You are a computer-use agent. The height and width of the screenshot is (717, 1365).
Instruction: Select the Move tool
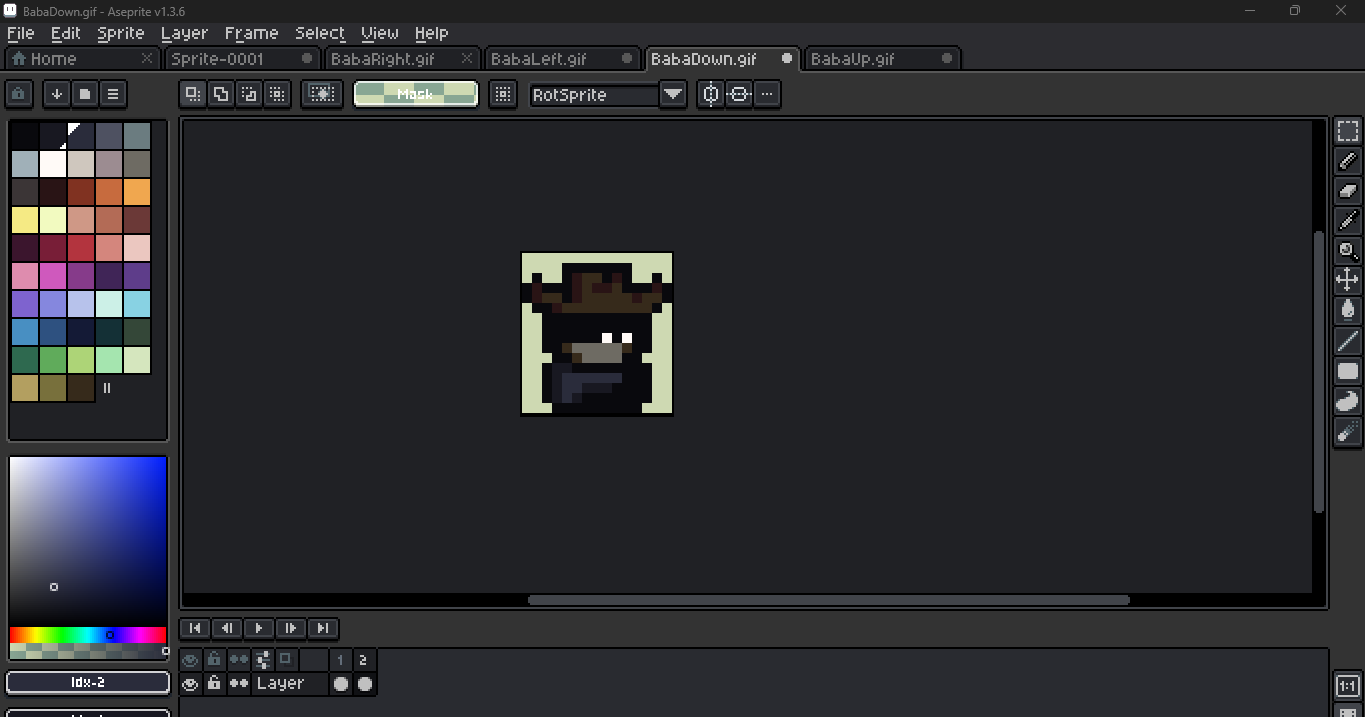coord(1348,281)
